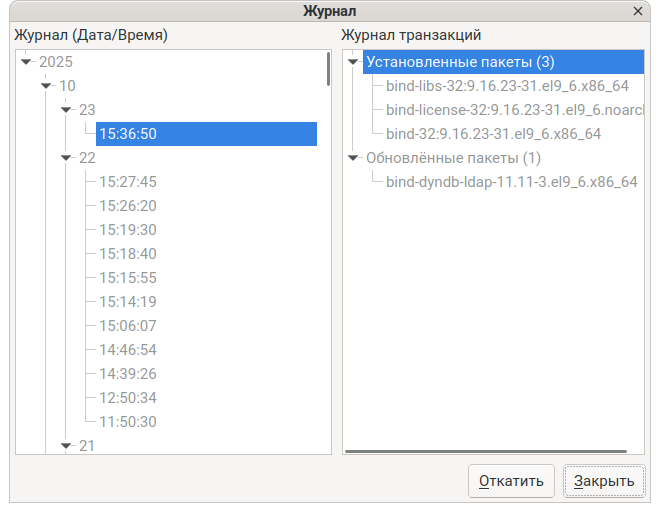The width and height of the screenshot is (660, 512).
Task: Collapse the Обновлённые пакеты group
Action: point(353,158)
